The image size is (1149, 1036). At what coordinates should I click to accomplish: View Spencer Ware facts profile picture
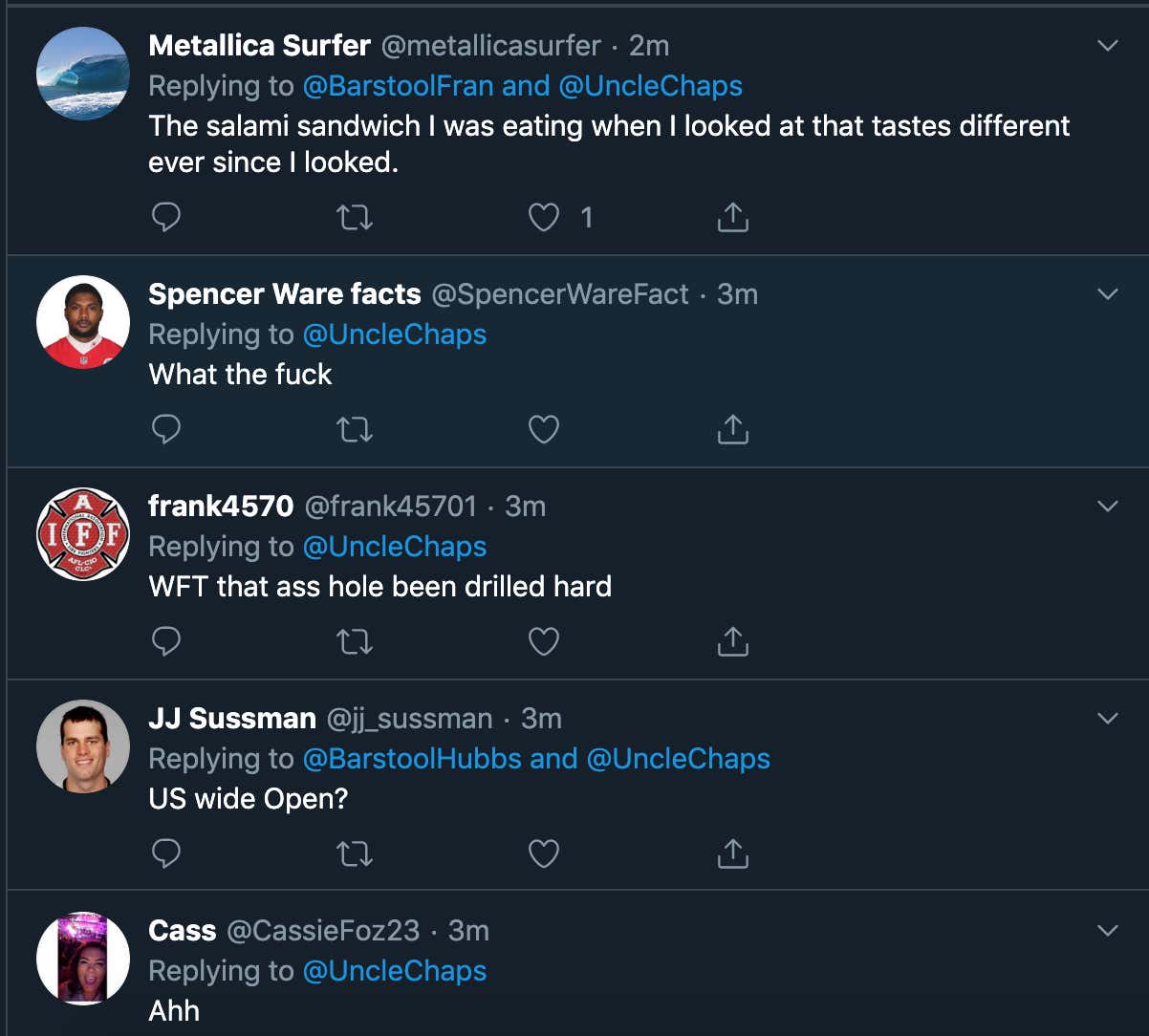pos(83,322)
